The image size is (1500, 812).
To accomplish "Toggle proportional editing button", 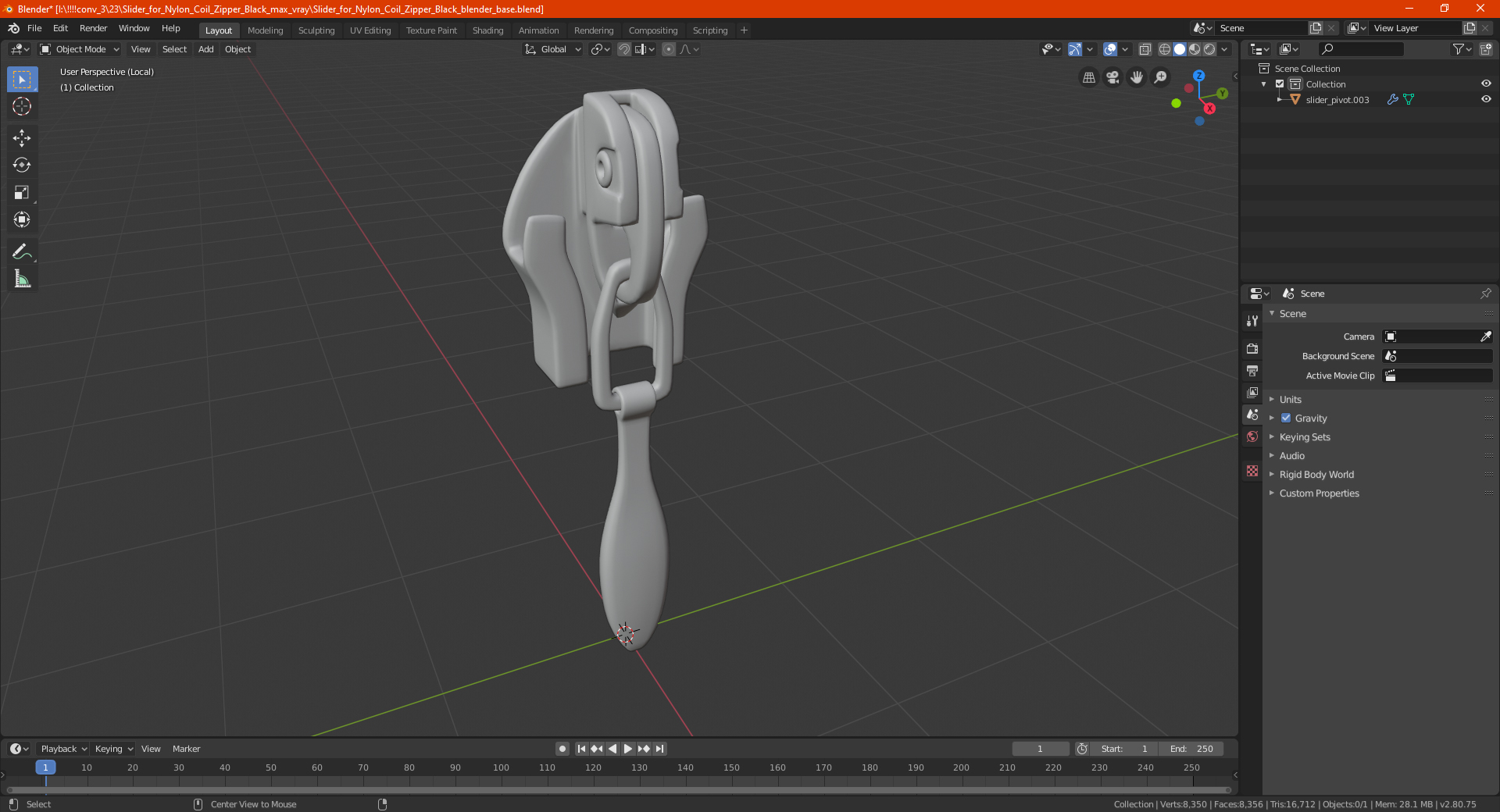I will coord(669,49).
